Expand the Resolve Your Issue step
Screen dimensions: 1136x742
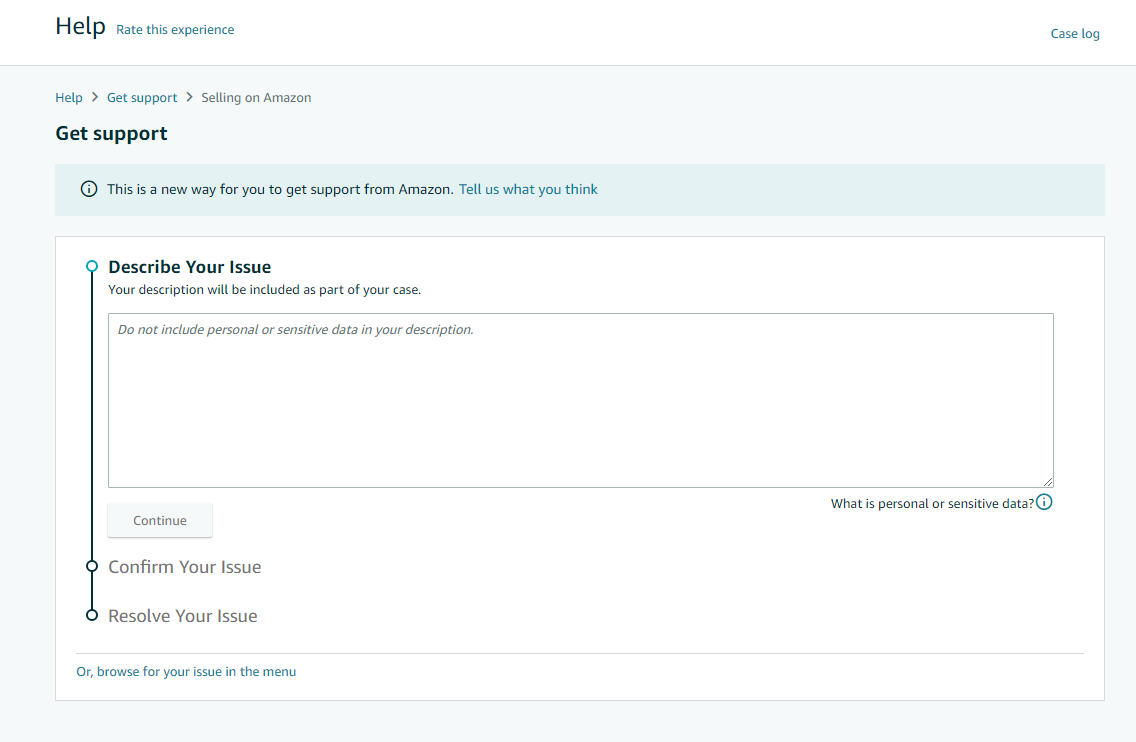[x=182, y=616]
